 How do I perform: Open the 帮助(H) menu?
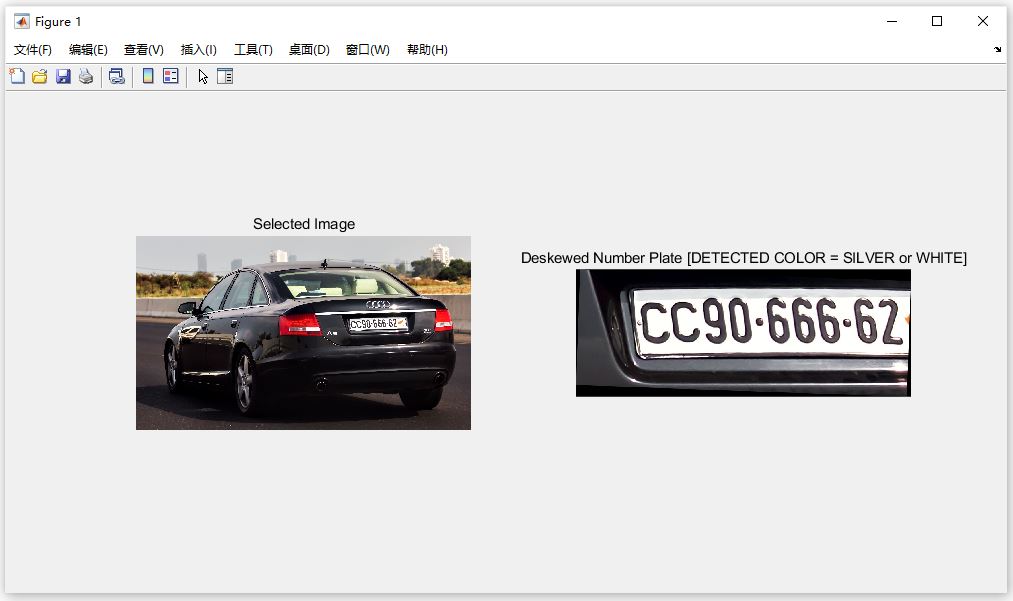pos(427,50)
